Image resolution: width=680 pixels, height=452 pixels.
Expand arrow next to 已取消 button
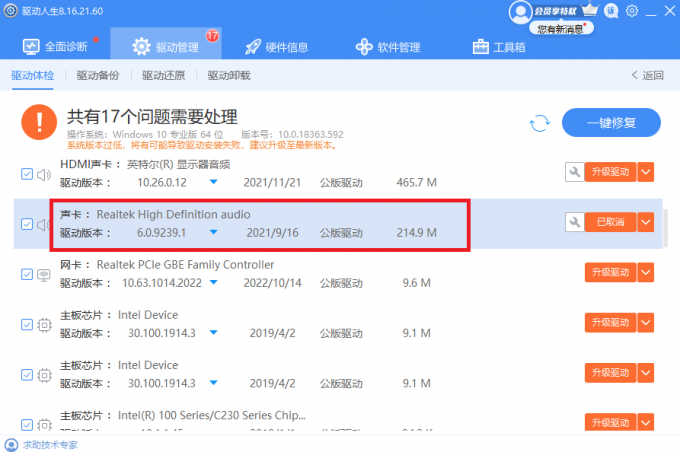pyautogui.click(x=646, y=222)
